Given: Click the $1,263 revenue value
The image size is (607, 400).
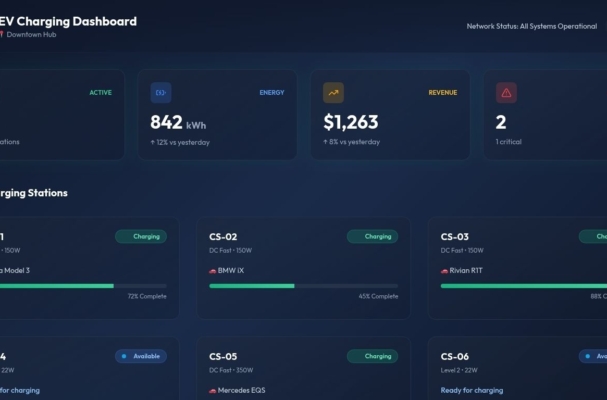Looking at the screenshot, I should [351, 122].
